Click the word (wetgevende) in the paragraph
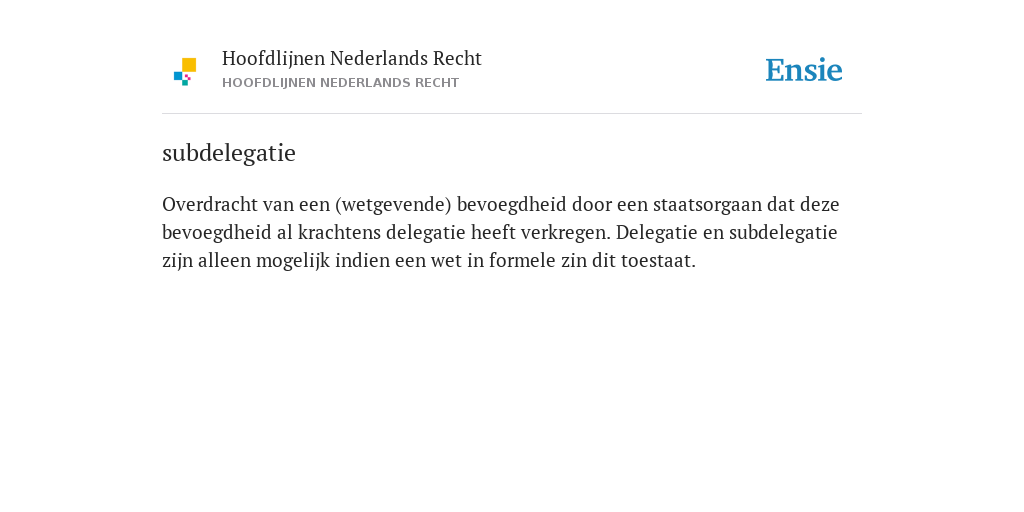1024x512 pixels. point(393,204)
